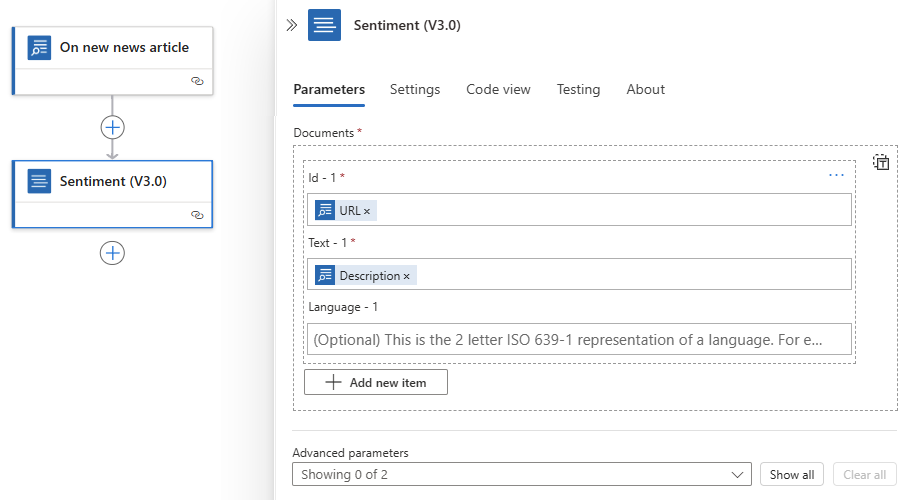900x500 pixels.
Task: Open the Code view tab
Action: (x=498, y=90)
